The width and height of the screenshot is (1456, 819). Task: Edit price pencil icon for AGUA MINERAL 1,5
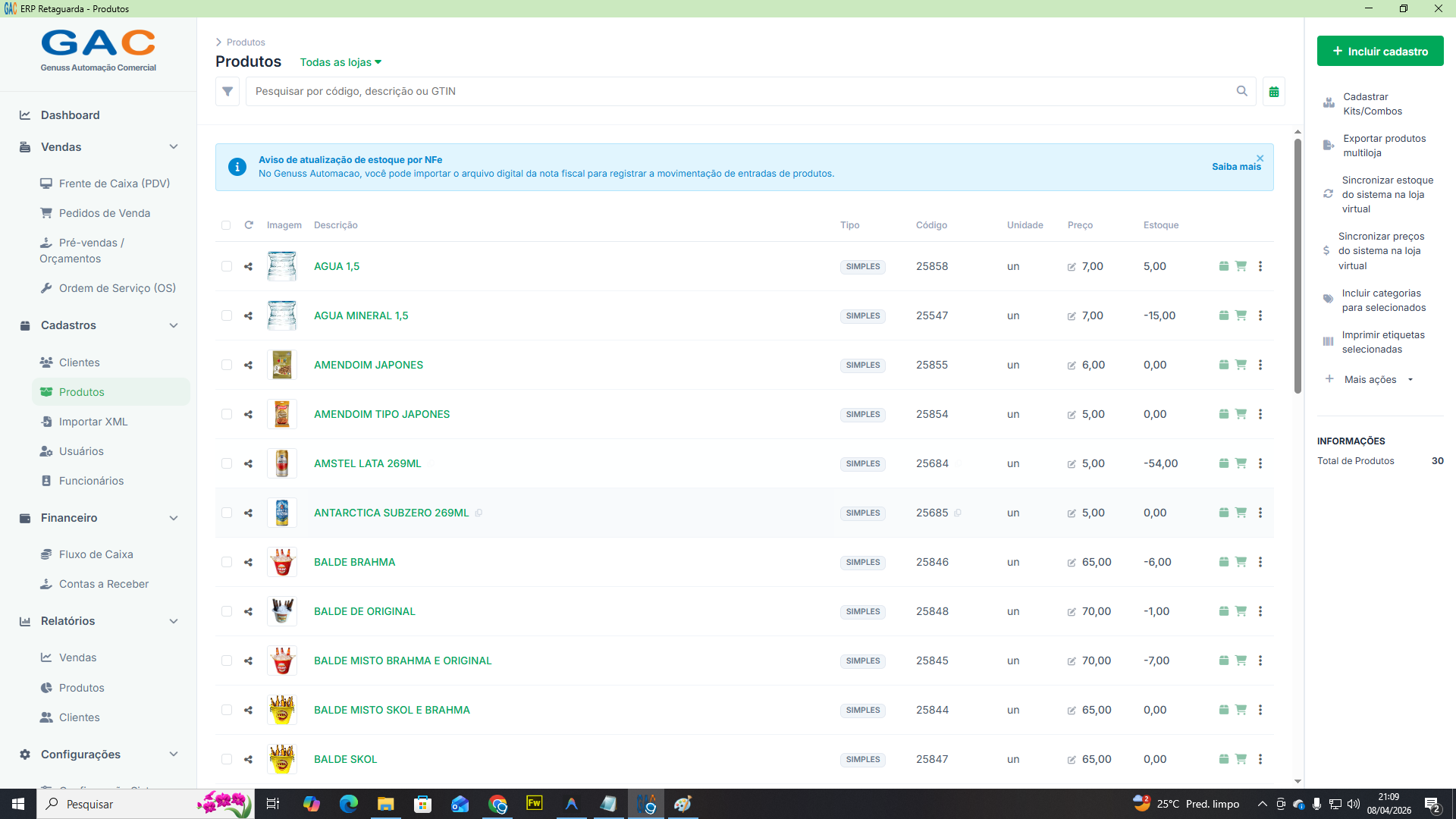click(x=1072, y=316)
